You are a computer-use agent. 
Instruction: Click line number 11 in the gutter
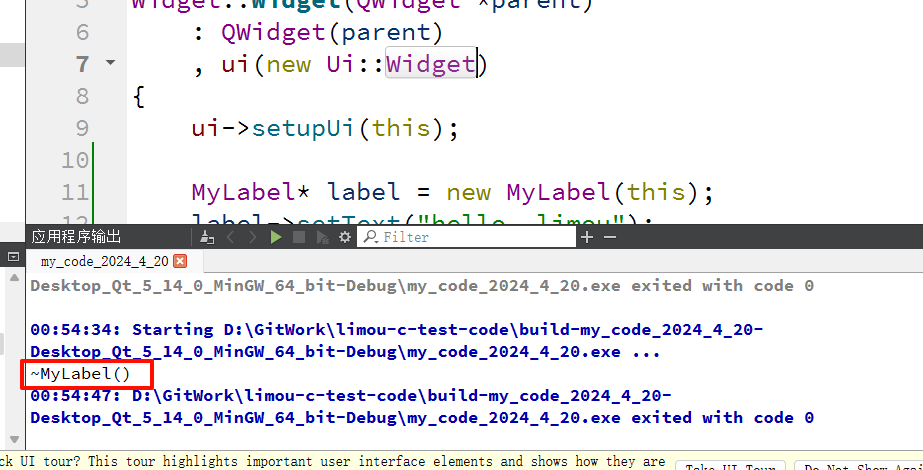(x=75, y=192)
